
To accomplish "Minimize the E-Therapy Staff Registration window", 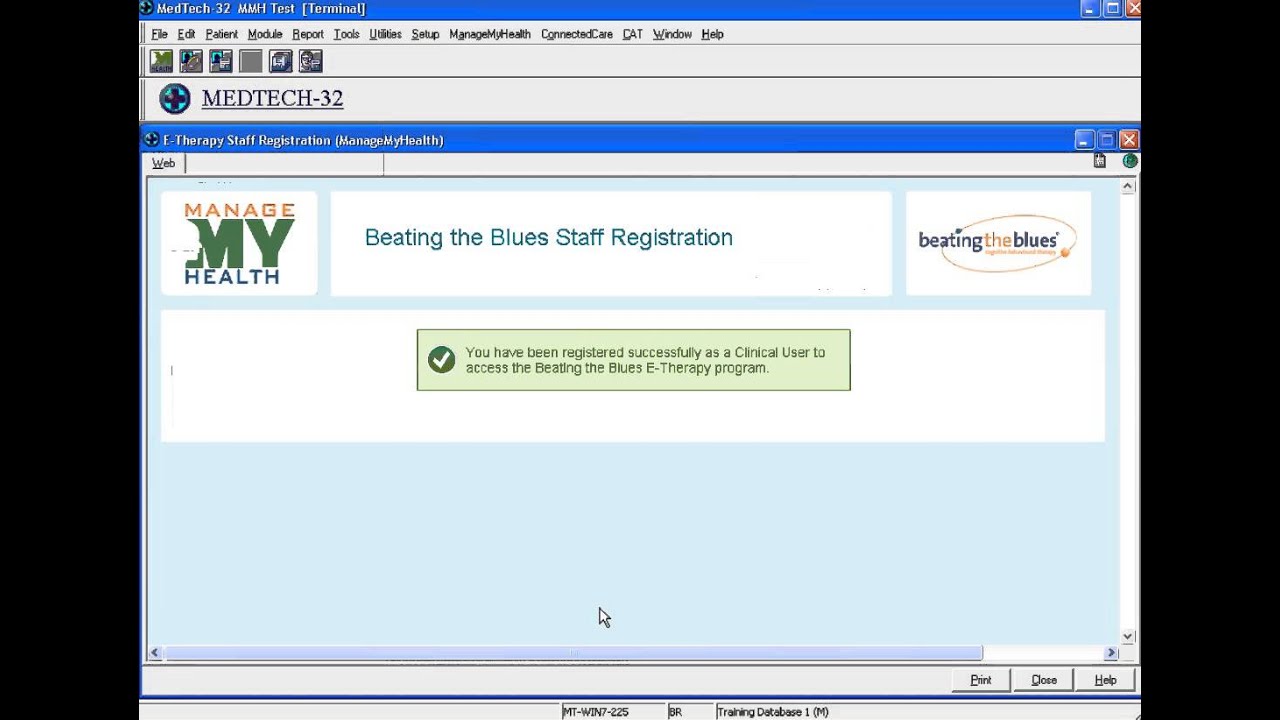I will tap(1084, 140).
